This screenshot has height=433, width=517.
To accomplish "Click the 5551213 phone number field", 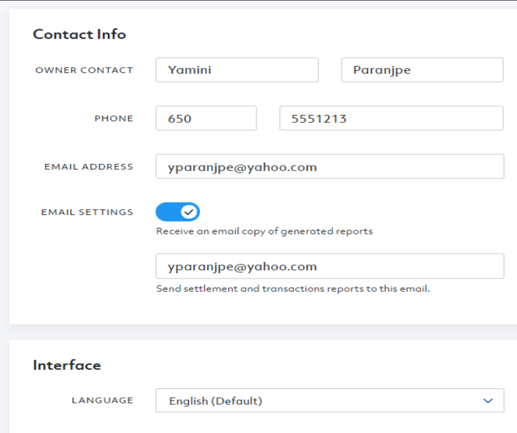I will [391, 118].
